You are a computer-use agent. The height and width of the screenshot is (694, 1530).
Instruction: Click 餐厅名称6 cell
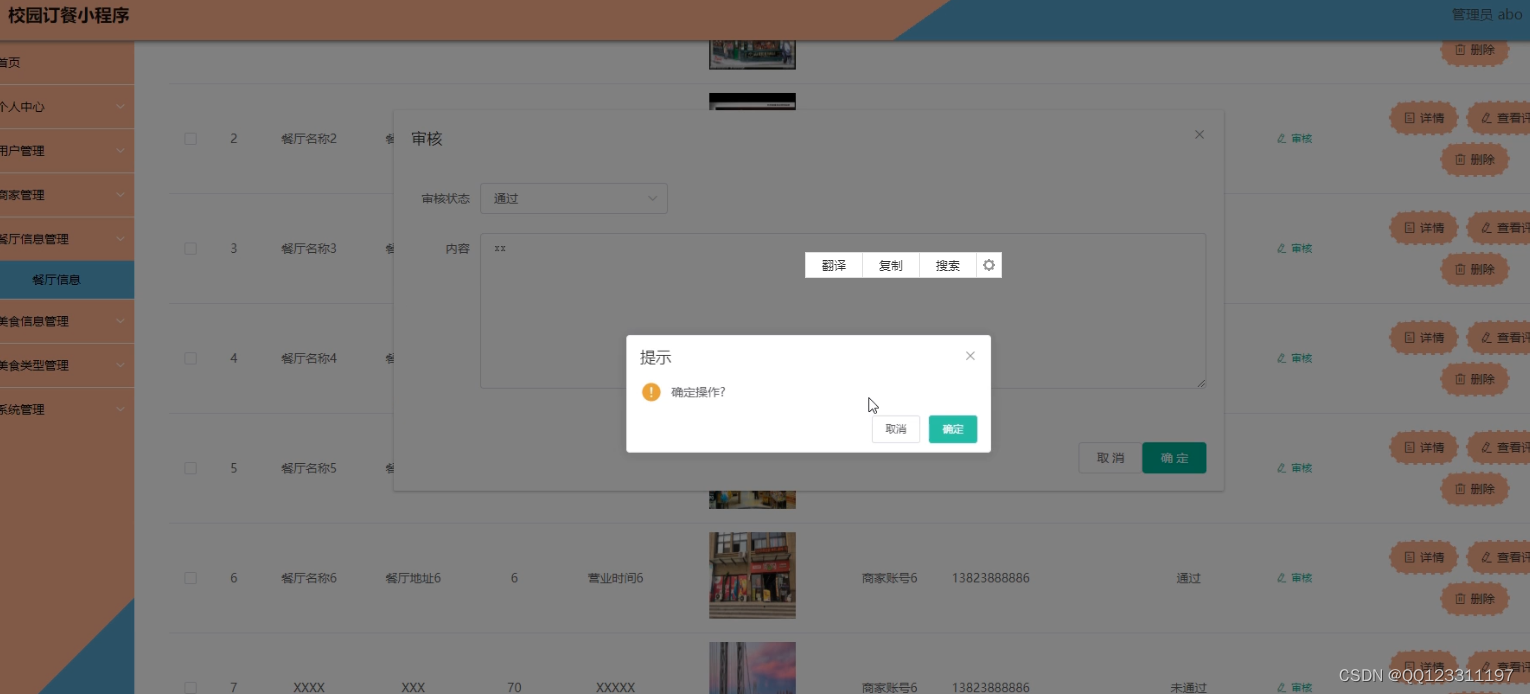[309, 578]
